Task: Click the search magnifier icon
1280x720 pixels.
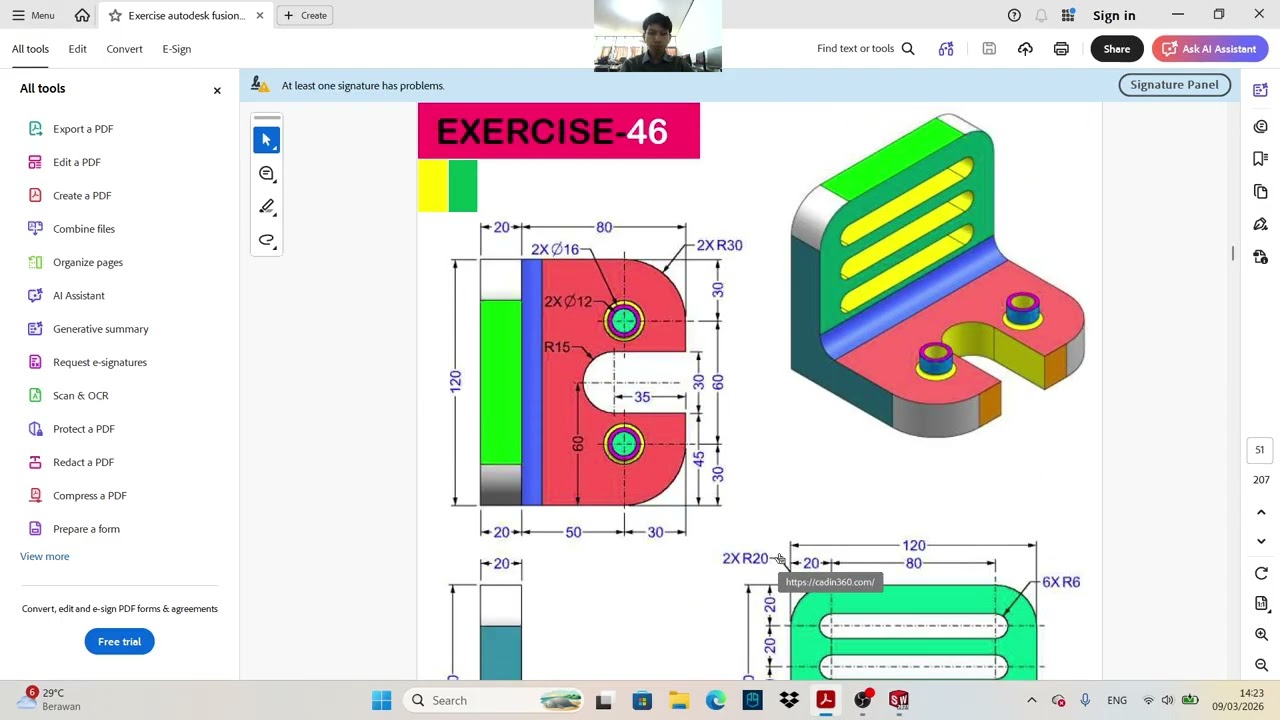Action: pos(908,49)
